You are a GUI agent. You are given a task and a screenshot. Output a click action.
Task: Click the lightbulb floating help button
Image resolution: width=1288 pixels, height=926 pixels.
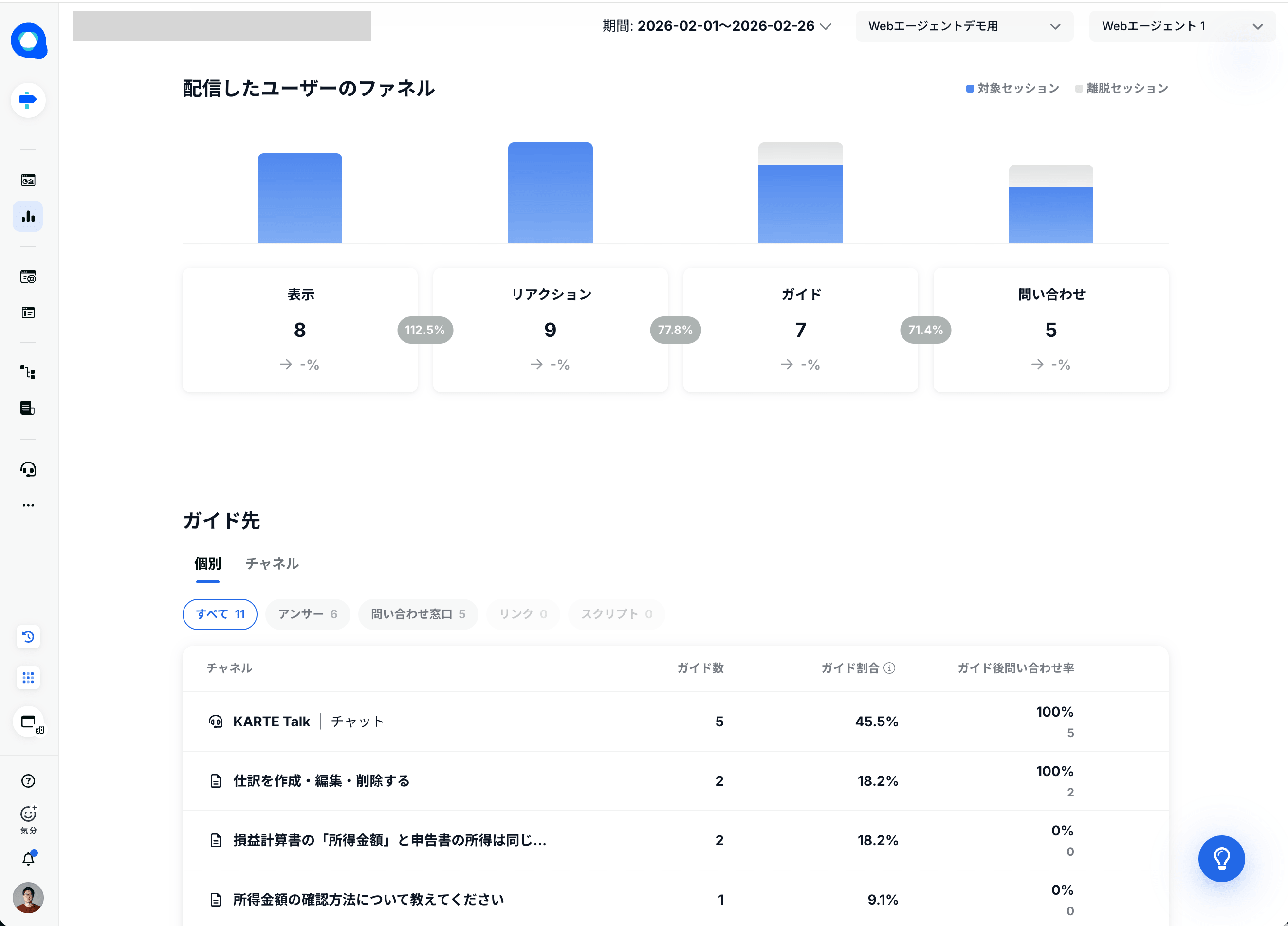pos(1221,858)
